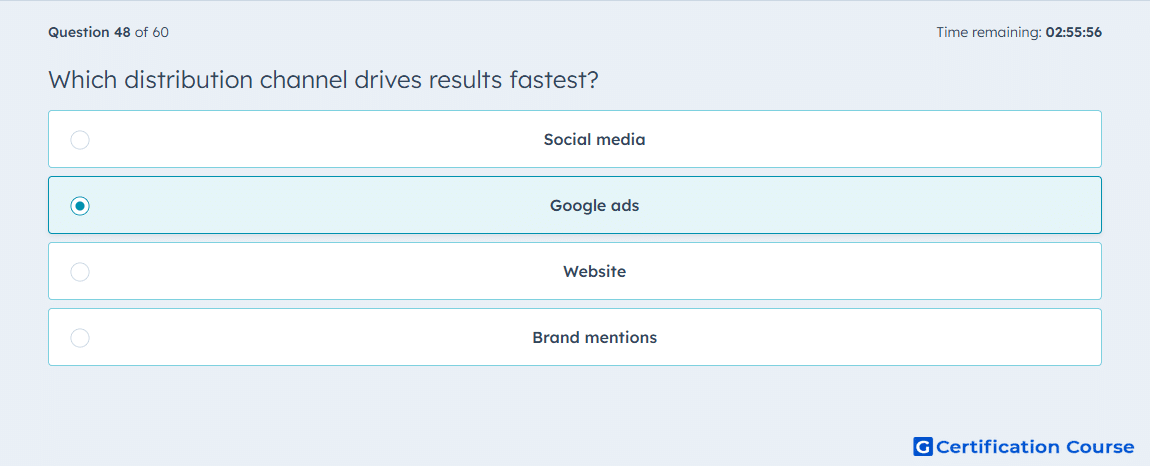Click the G logo icon in watermark
Viewport: 1150px width, 466px height.
tap(923, 446)
